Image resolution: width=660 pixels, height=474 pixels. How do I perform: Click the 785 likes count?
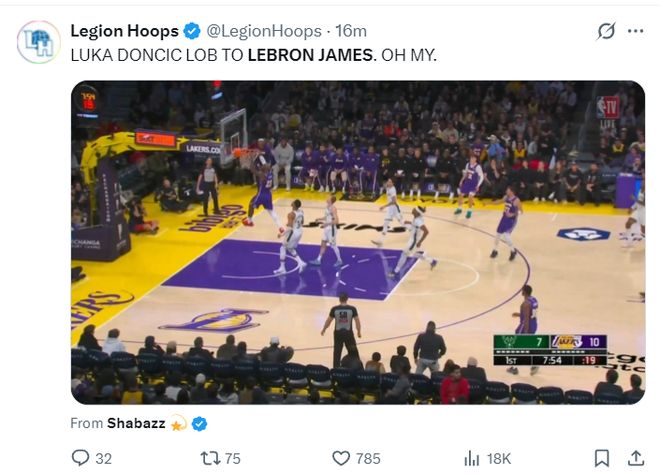368,458
